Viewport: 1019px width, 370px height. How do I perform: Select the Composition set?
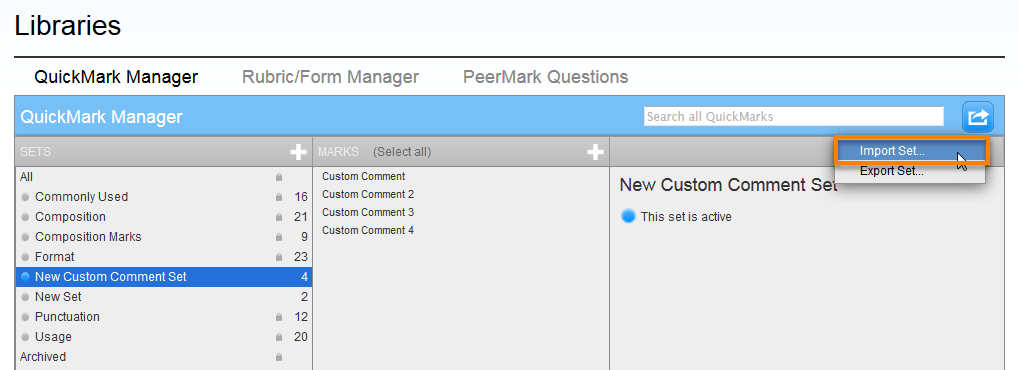[164, 217]
